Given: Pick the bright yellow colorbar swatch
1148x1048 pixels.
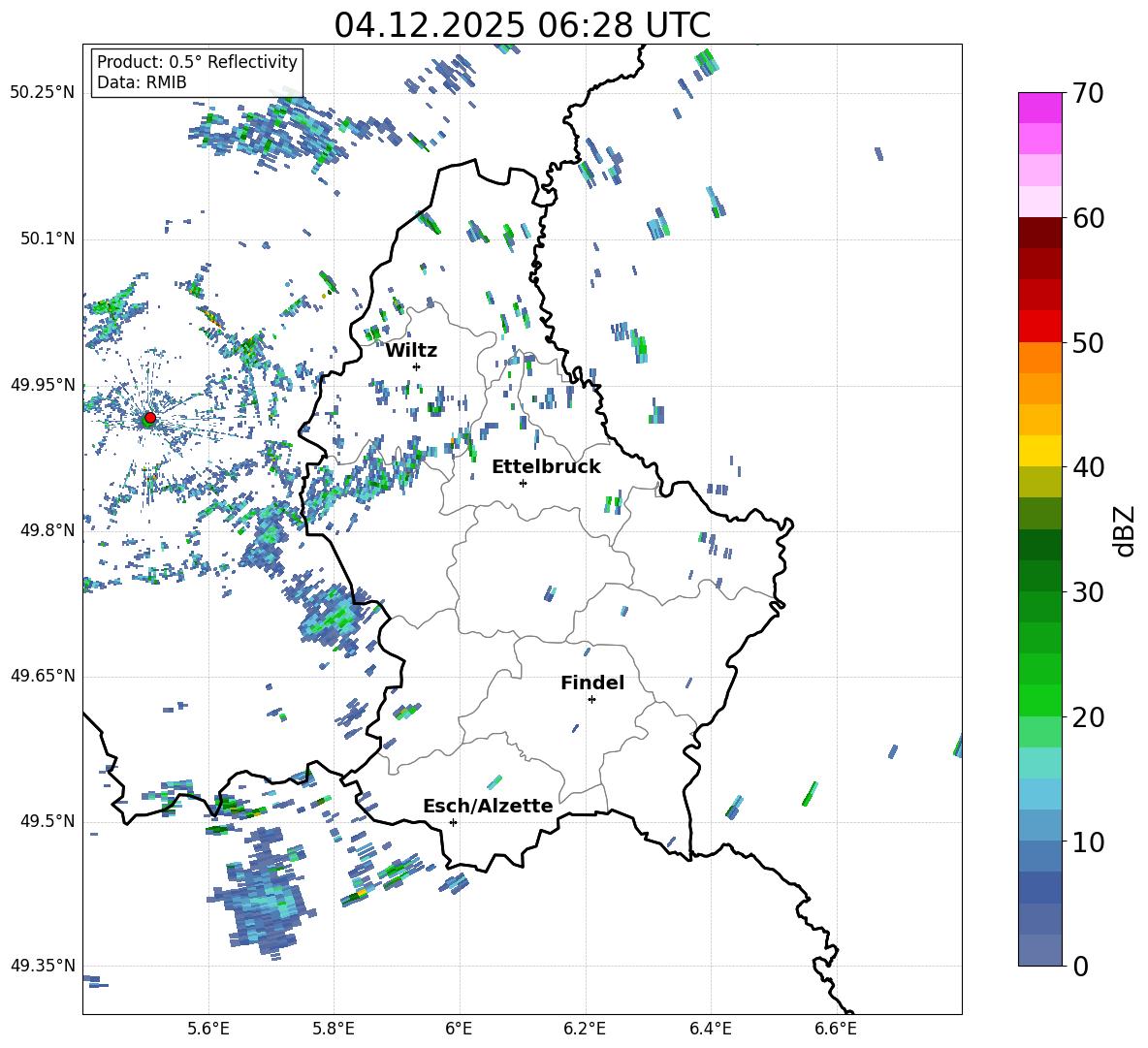Looking at the screenshot, I should pos(1040,451).
